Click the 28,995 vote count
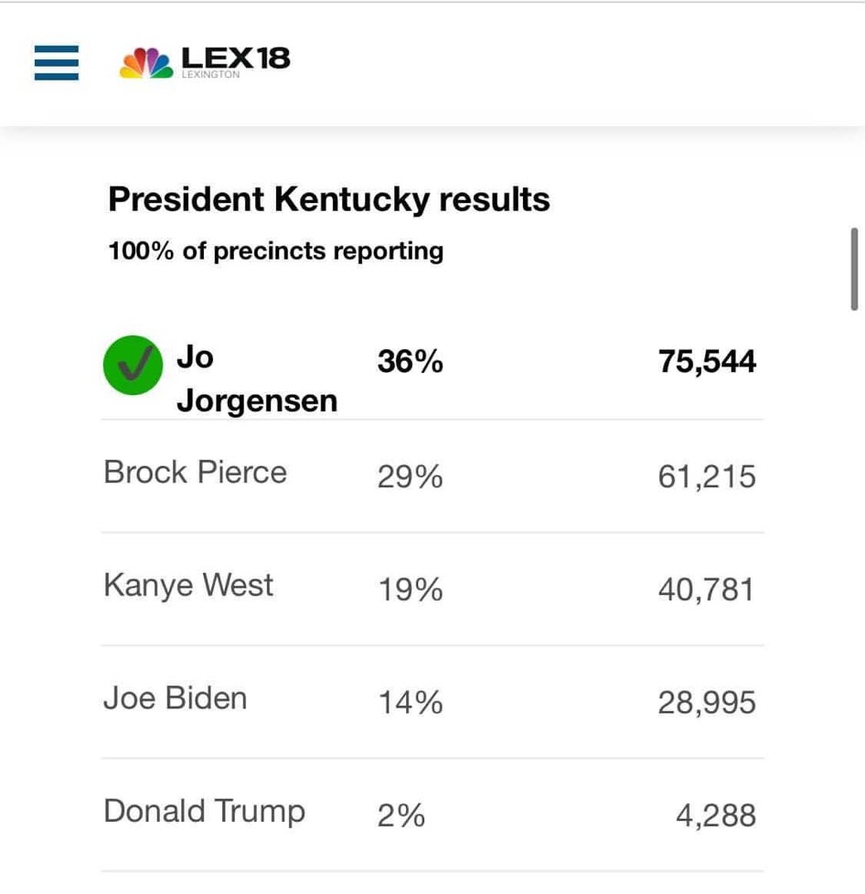The width and height of the screenshot is (865, 894). (x=707, y=702)
